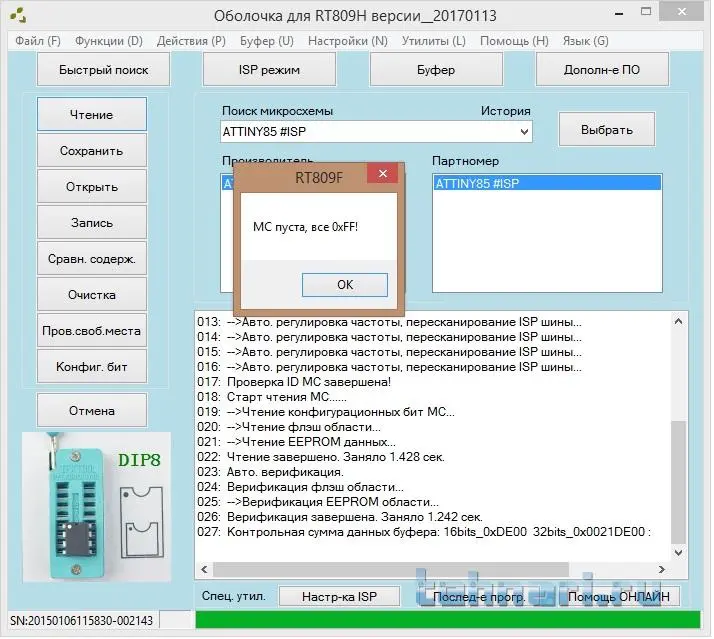Click the log horizontal scrollbar thumb

(x=391, y=569)
